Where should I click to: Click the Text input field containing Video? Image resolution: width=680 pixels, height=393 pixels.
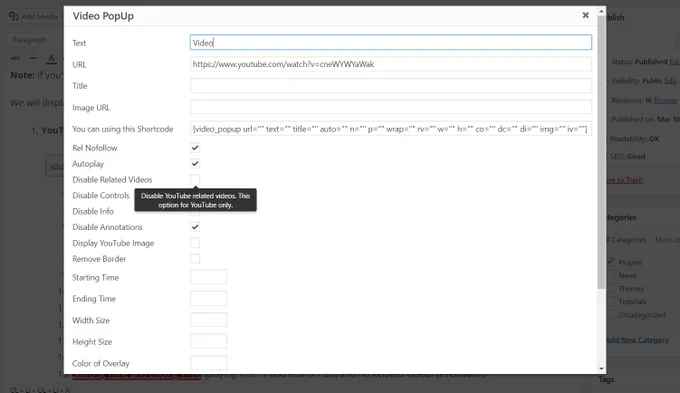coord(390,43)
